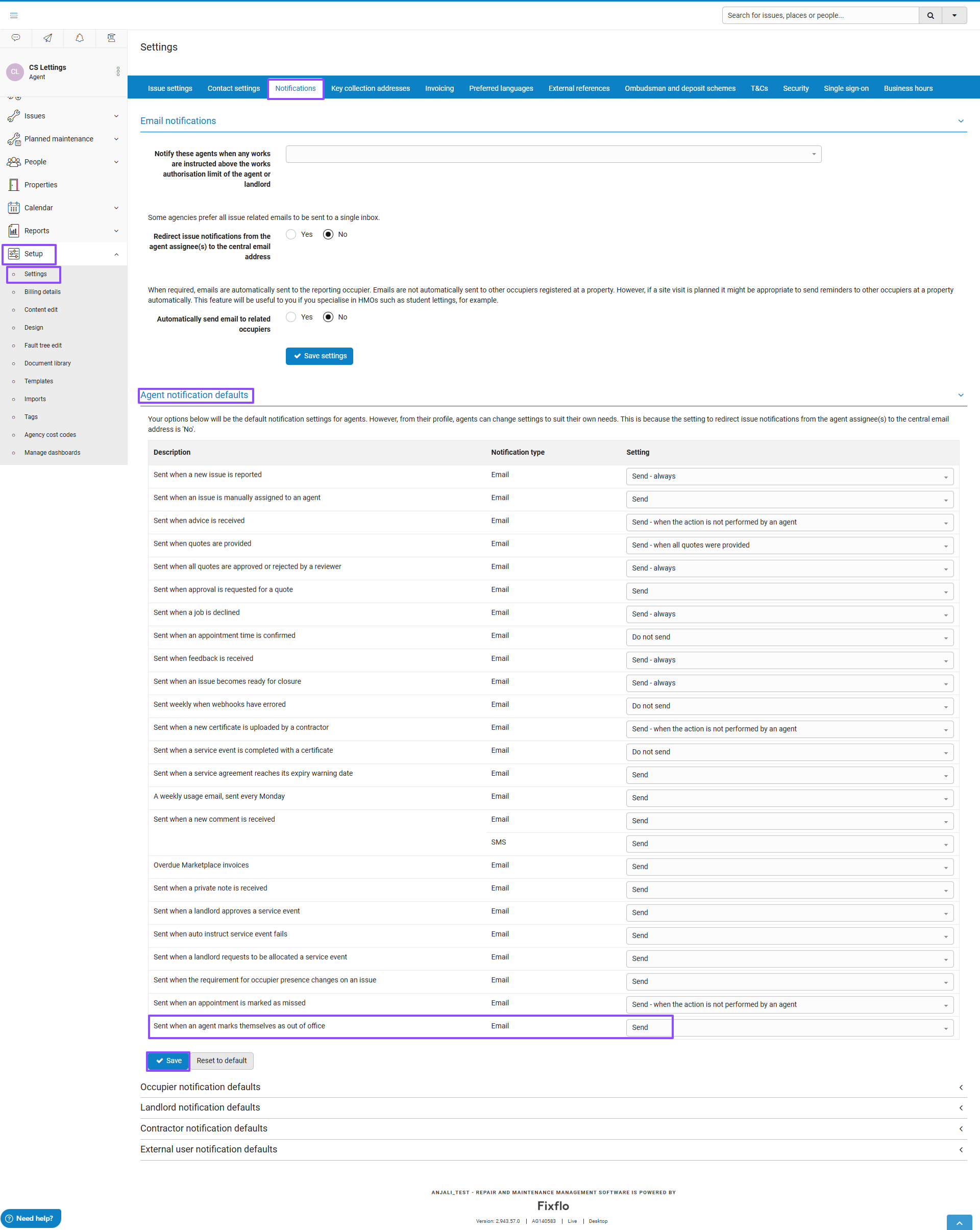Click the search issues input field

click(x=820, y=15)
